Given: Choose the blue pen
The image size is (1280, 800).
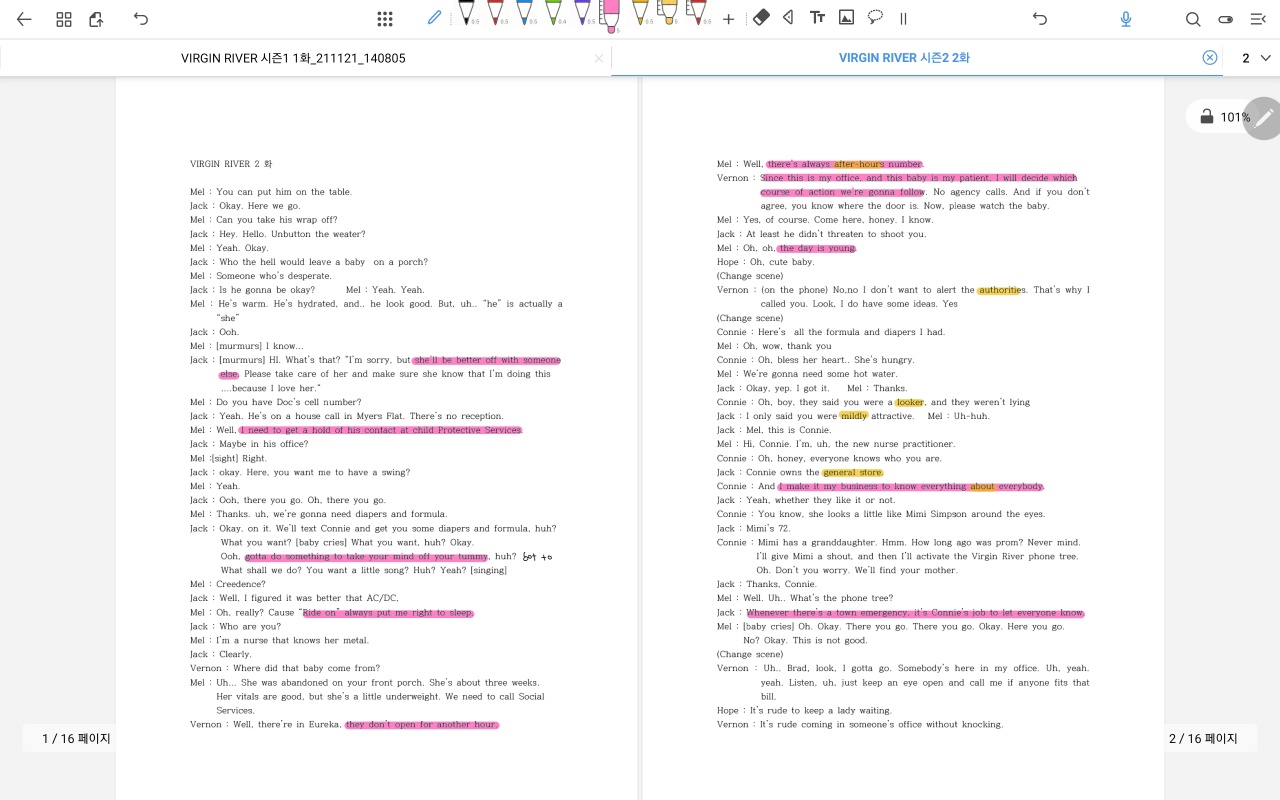Looking at the screenshot, I should pos(524,13).
